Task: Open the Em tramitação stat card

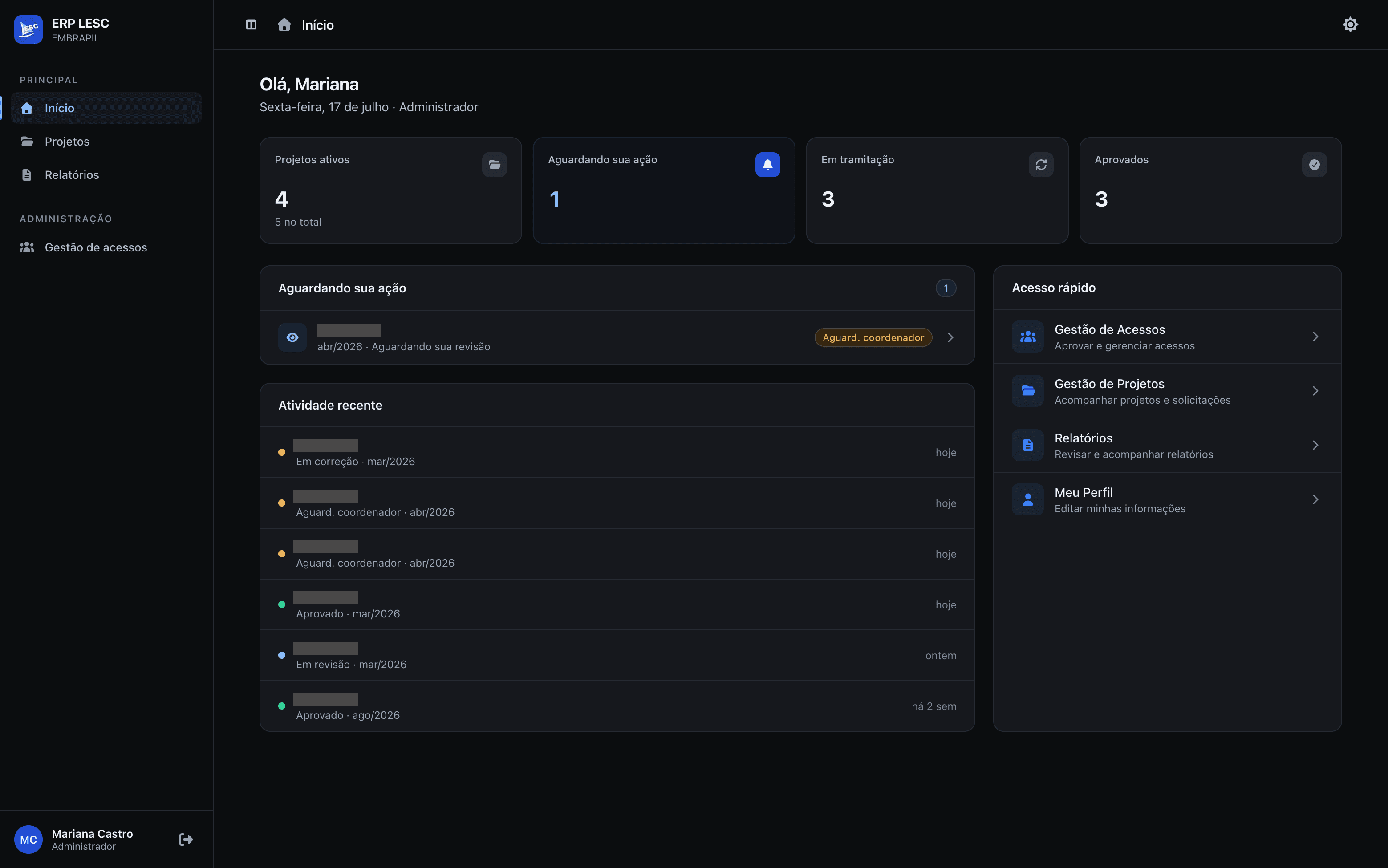Action: (x=937, y=191)
